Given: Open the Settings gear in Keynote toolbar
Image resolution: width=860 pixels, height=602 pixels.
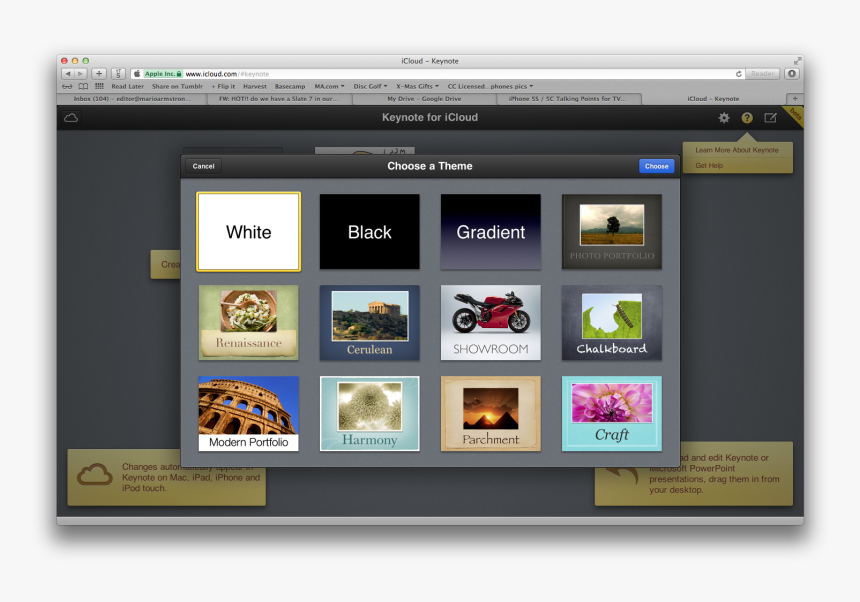Looking at the screenshot, I should pos(723,118).
